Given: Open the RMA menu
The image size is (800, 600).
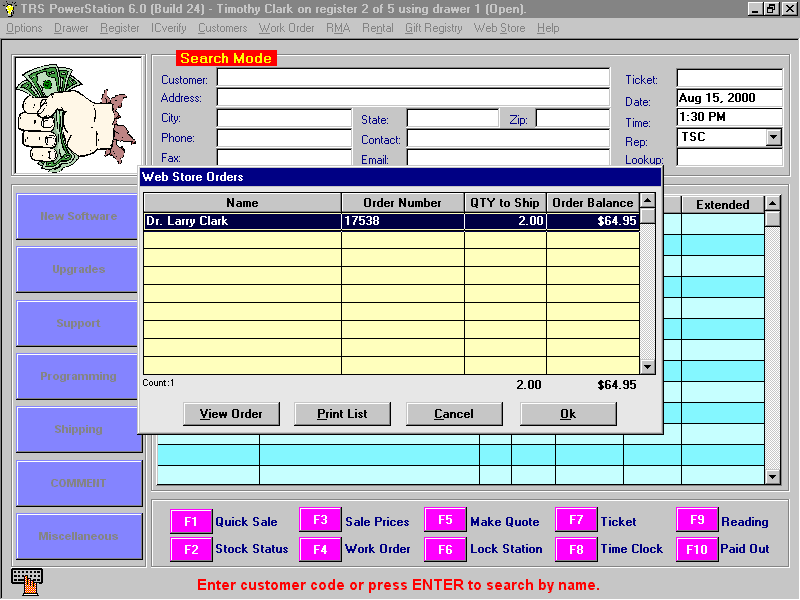Looking at the screenshot, I should tap(338, 28).
